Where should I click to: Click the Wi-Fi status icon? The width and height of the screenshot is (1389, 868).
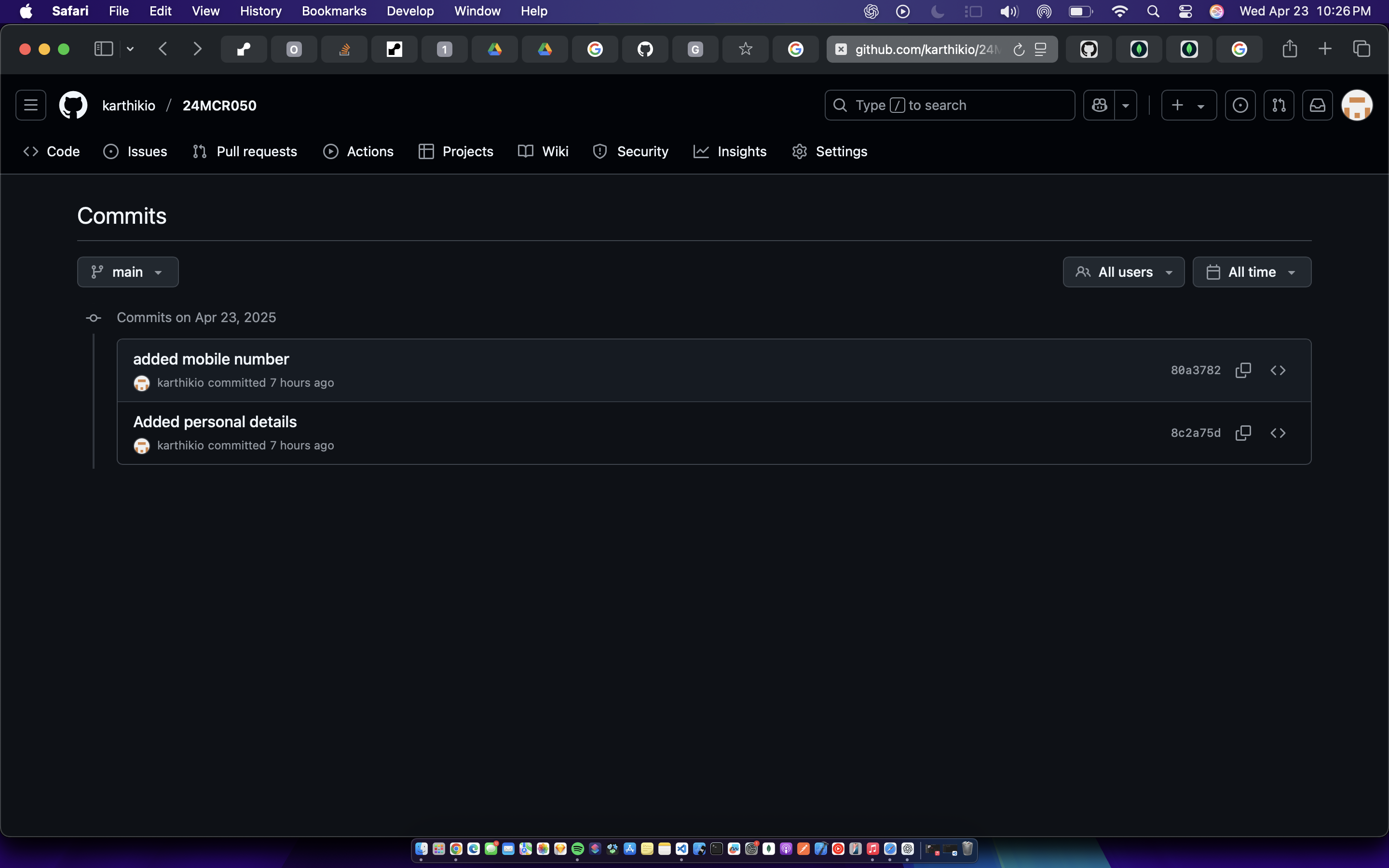[1120, 11]
